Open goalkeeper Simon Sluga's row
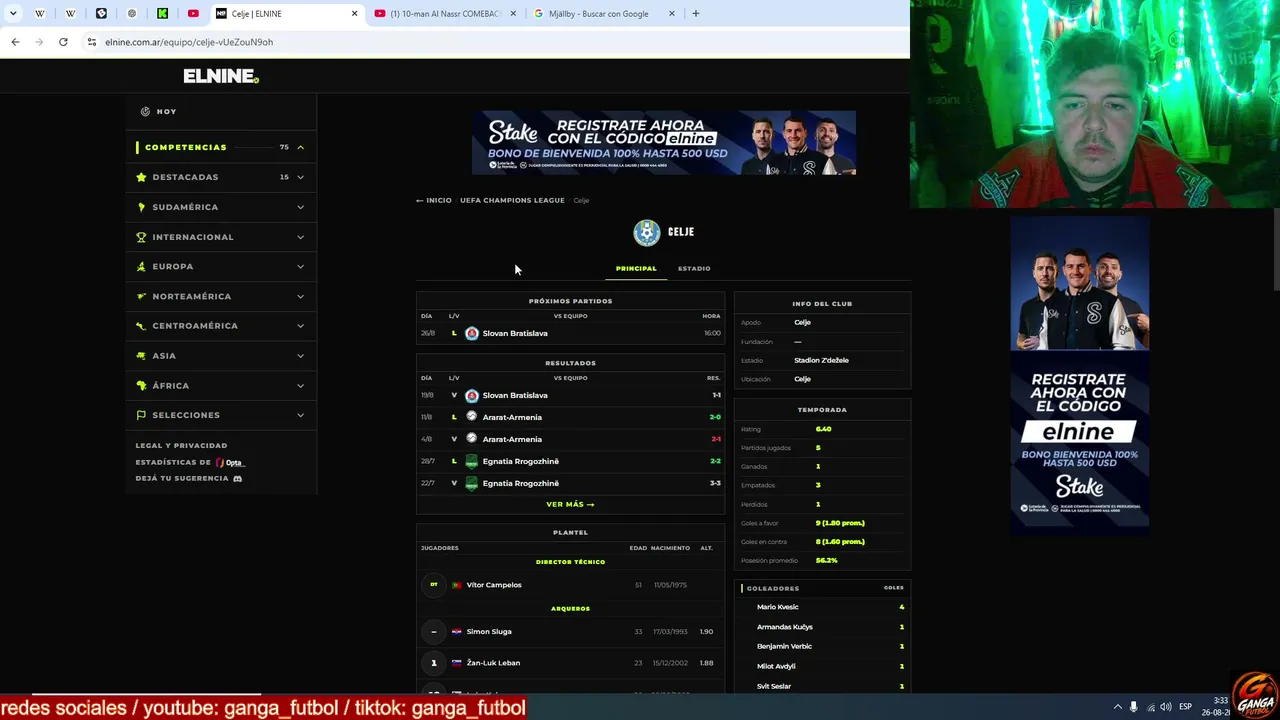This screenshot has width=1280, height=720. pyautogui.click(x=570, y=632)
